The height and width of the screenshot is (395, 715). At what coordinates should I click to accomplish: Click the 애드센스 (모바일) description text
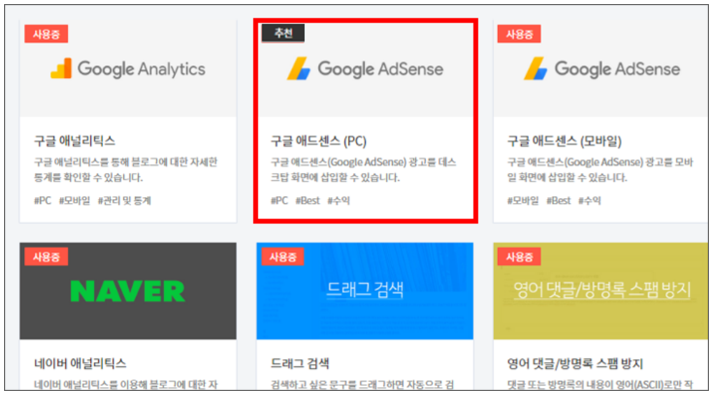(x=600, y=170)
